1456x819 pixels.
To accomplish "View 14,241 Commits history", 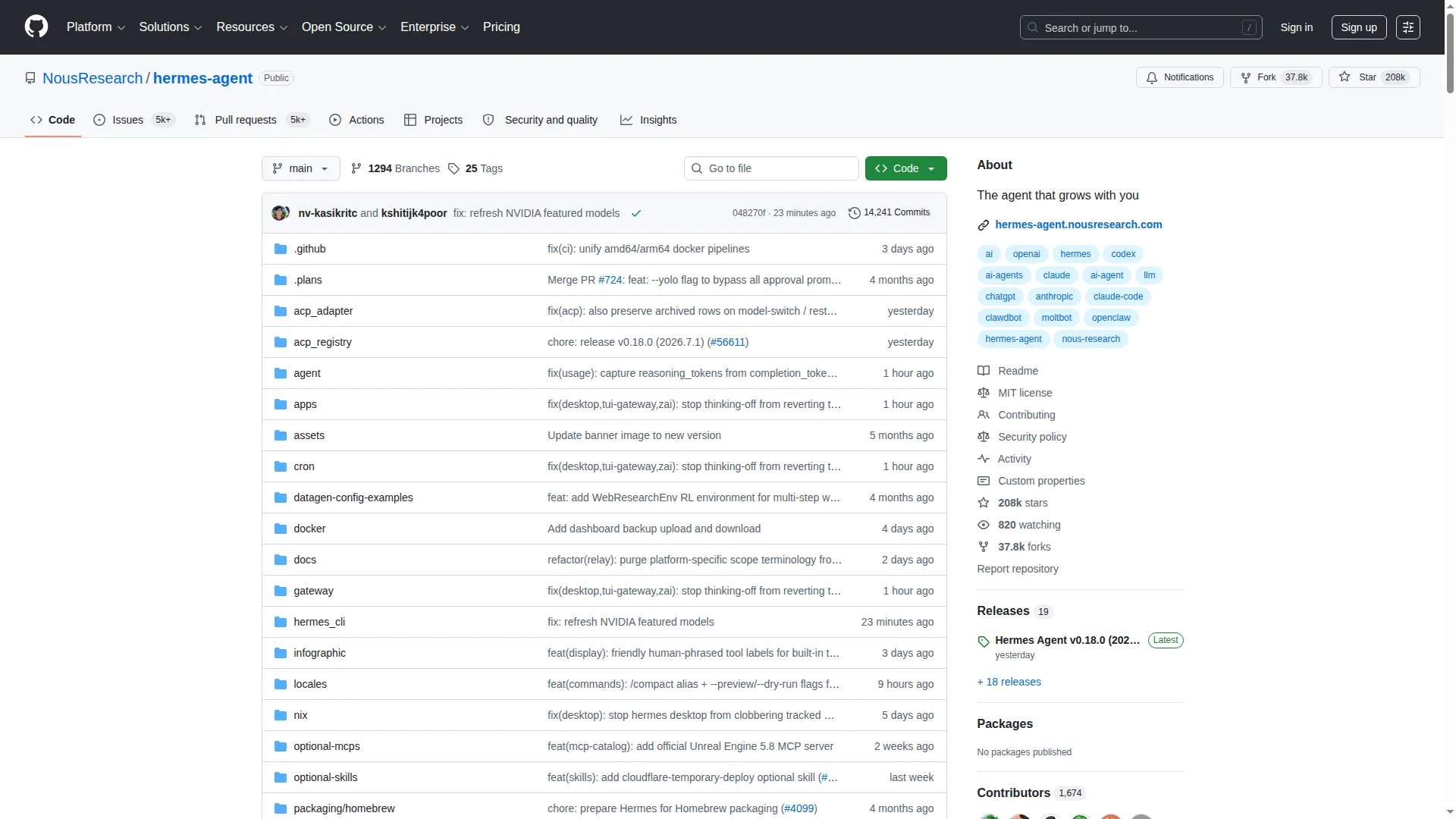I will point(889,213).
